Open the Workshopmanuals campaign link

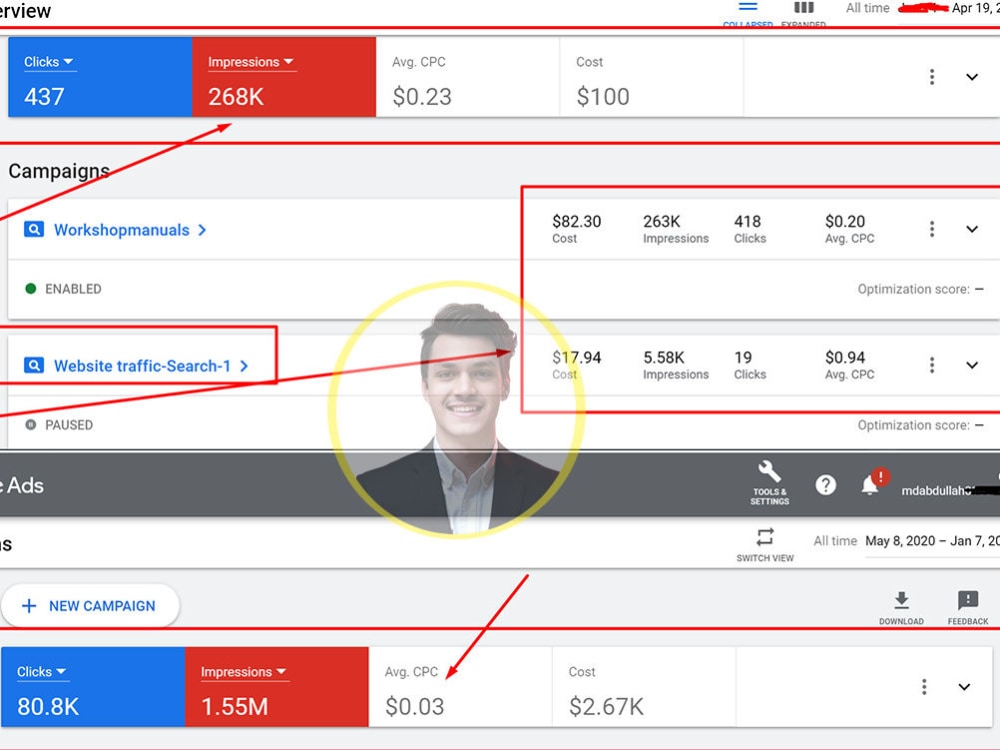[x=130, y=230]
